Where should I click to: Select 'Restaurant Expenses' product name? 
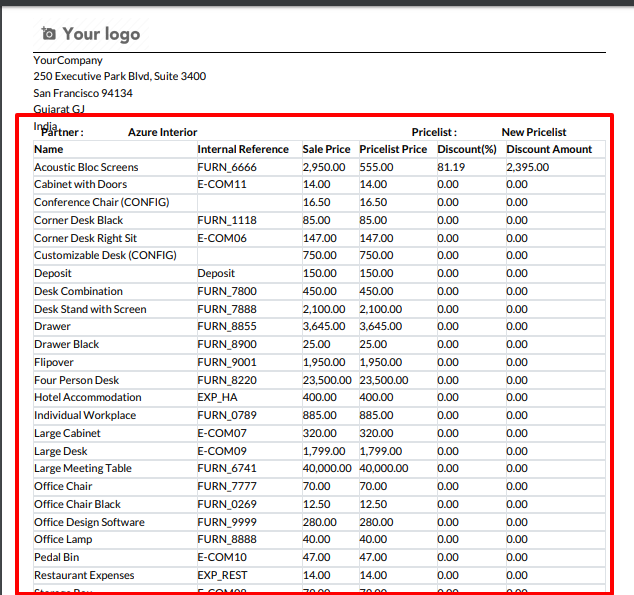[x=84, y=575]
